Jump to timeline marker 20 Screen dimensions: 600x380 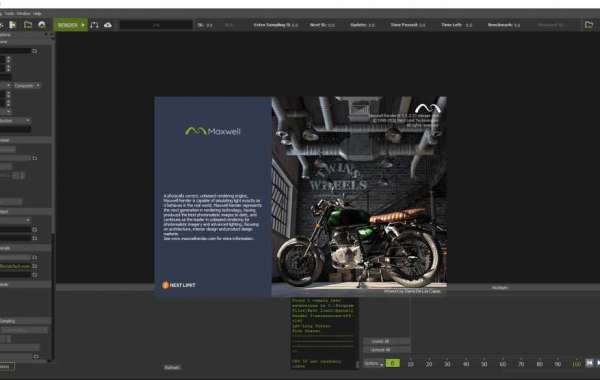[429, 364]
